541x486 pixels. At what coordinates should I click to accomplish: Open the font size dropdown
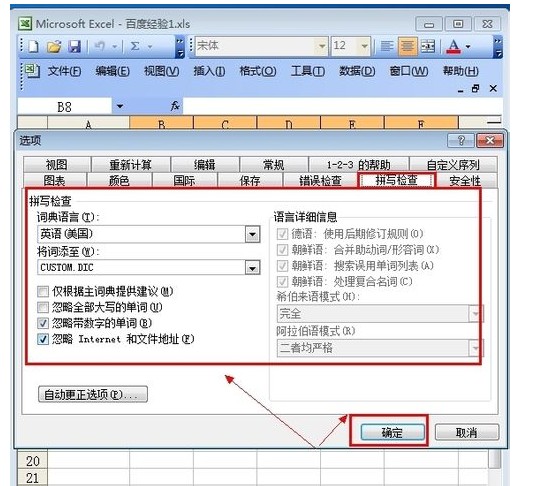(364, 46)
